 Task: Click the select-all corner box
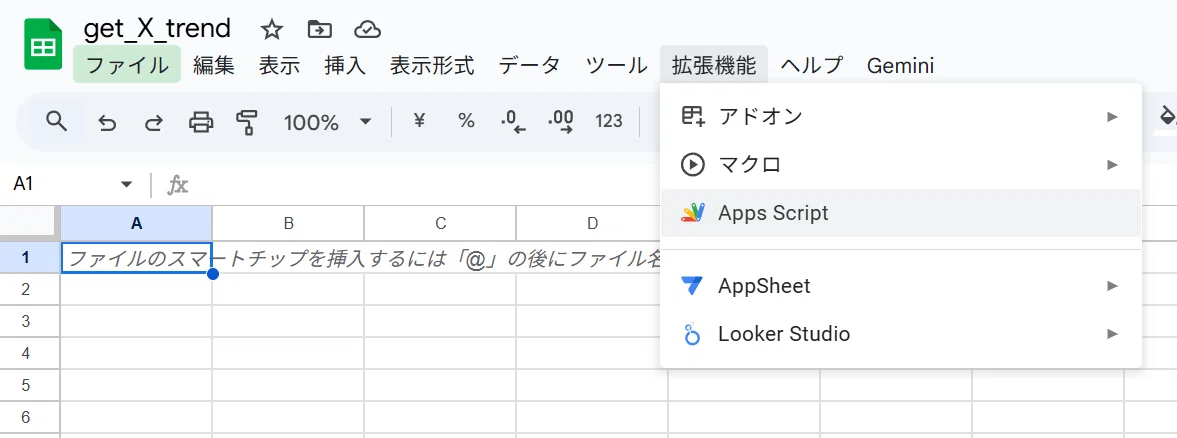point(30,224)
